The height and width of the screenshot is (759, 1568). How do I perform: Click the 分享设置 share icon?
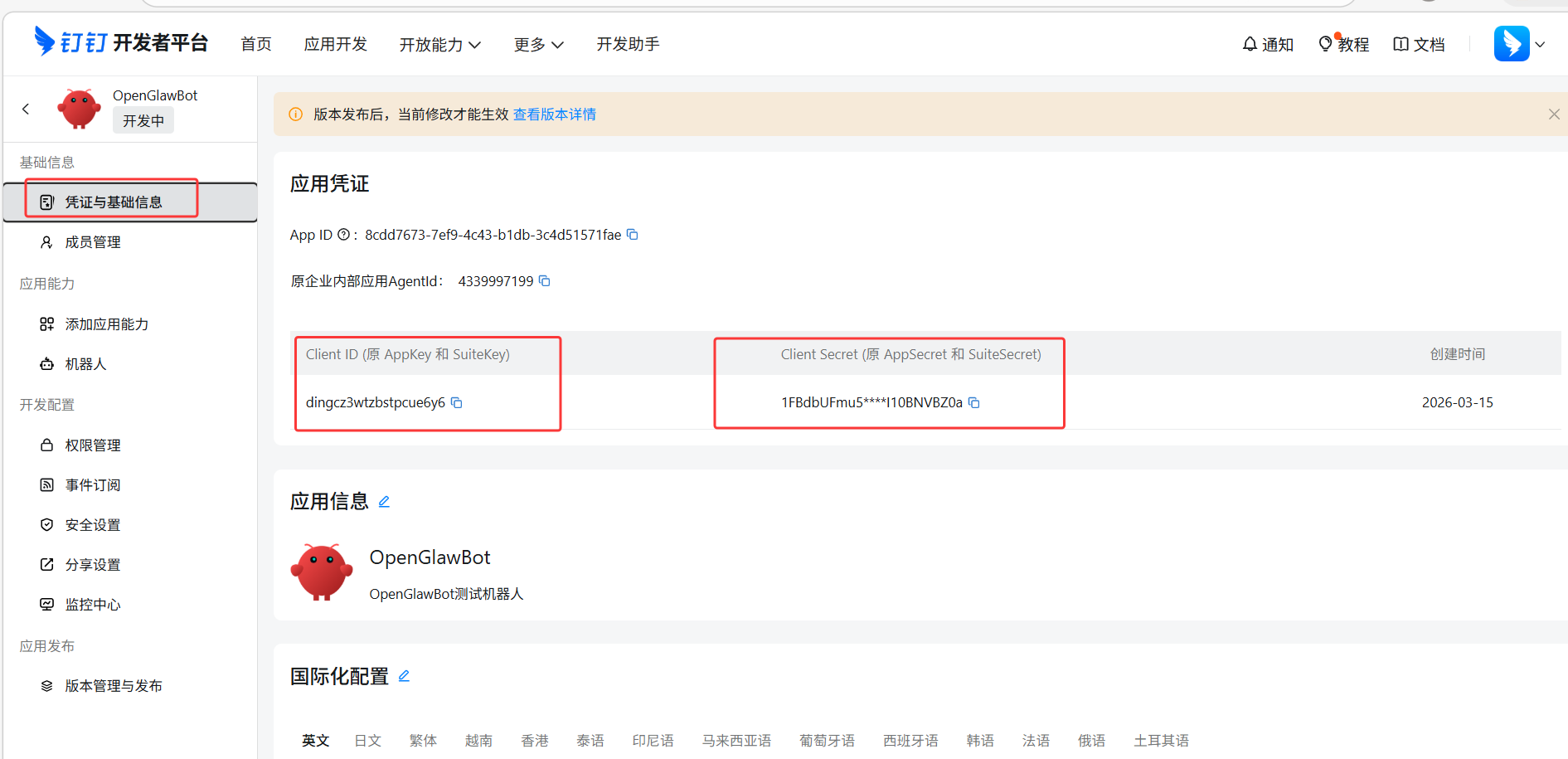pos(47,565)
